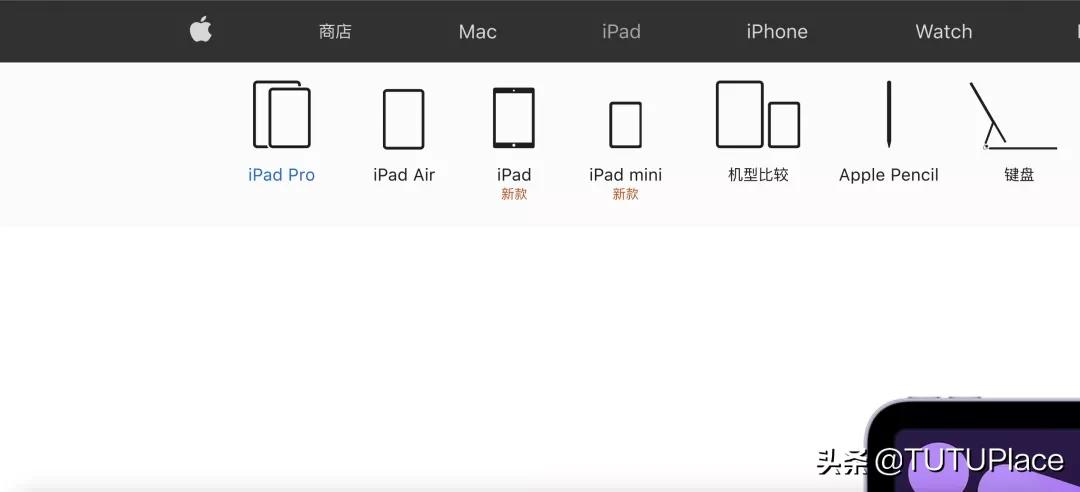
Task: Choose the iPad icon with home button
Action: coord(514,118)
